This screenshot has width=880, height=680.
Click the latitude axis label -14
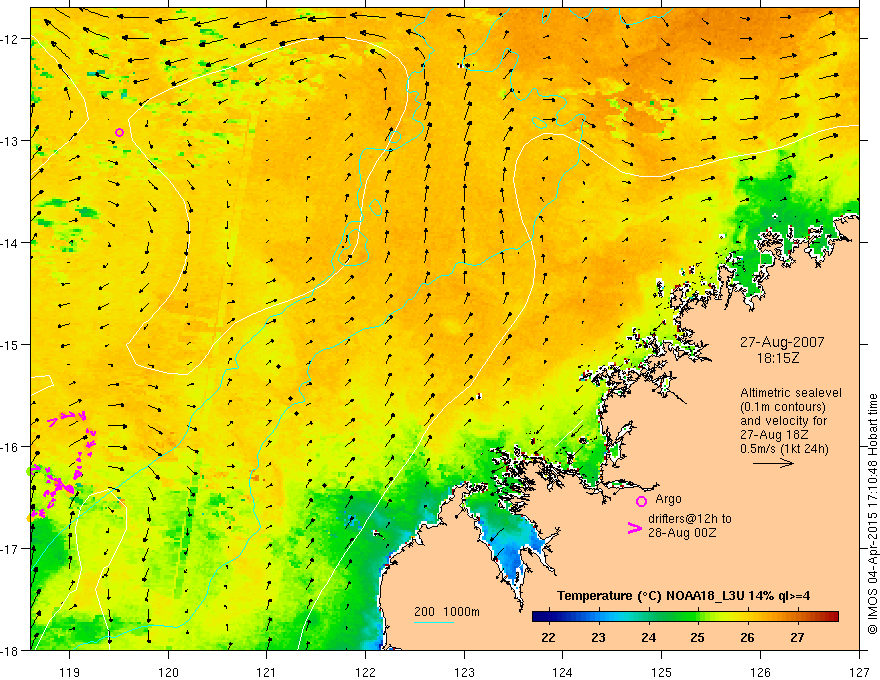pyautogui.click(x=11, y=243)
